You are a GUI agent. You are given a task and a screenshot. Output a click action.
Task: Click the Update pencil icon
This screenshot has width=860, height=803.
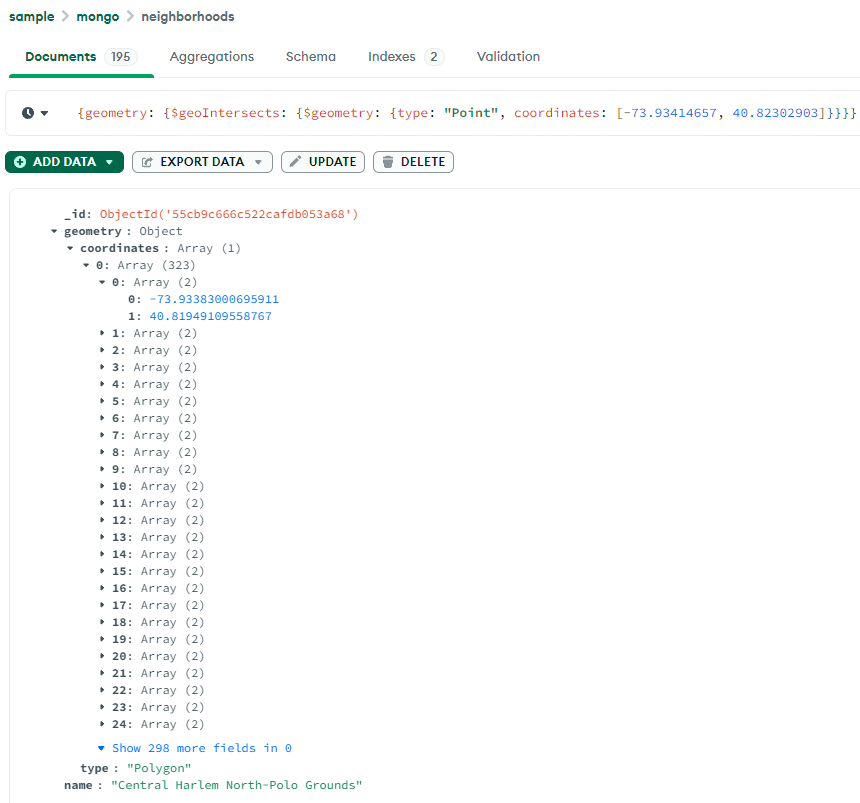click(x=295, y=161)
